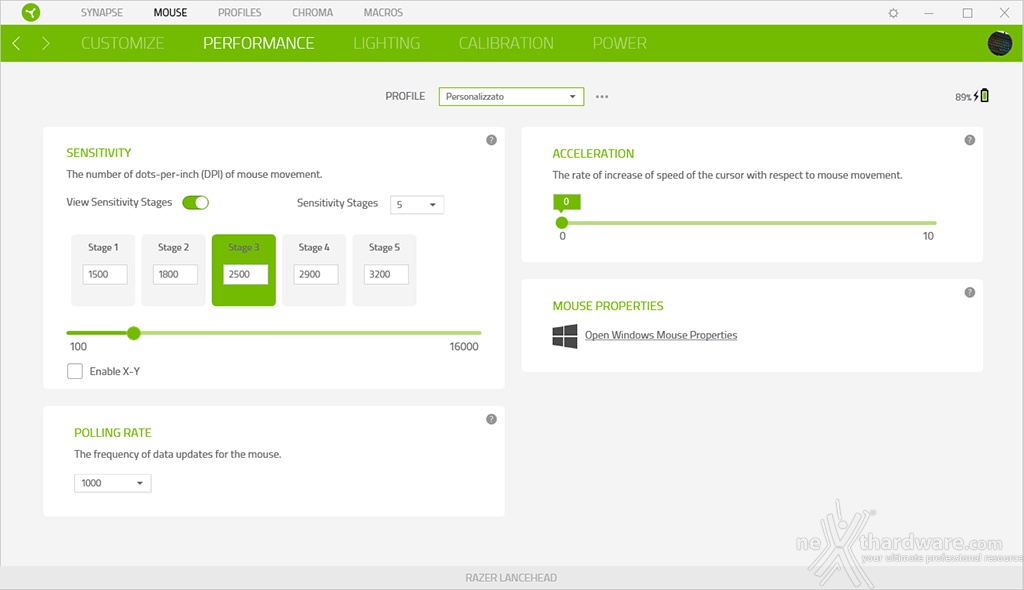Select the Stage 5 card
The image size is (1024, 590).
[x=385, y=270]
